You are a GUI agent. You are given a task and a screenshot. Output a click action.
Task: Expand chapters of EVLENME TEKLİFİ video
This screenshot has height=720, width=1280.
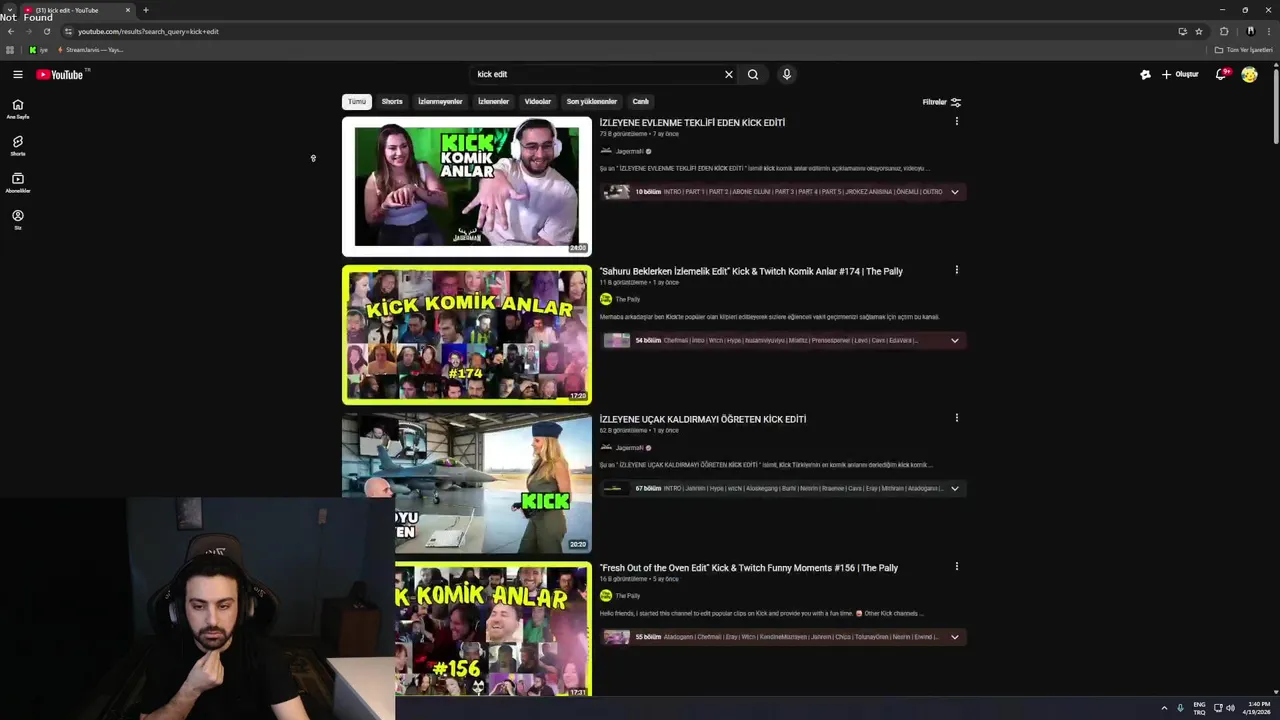[954, 192]
